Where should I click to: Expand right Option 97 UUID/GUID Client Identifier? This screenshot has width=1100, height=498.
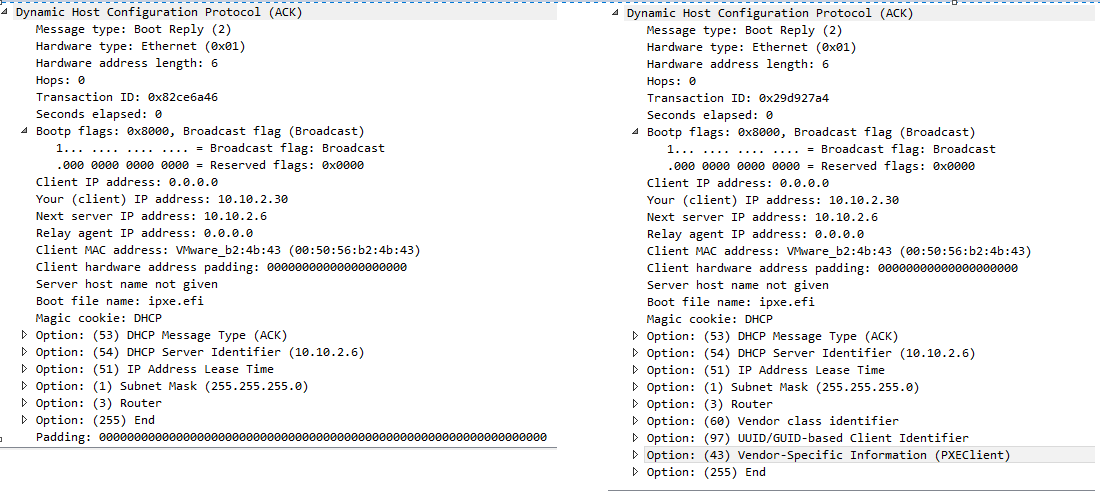(x=636, y=438)
